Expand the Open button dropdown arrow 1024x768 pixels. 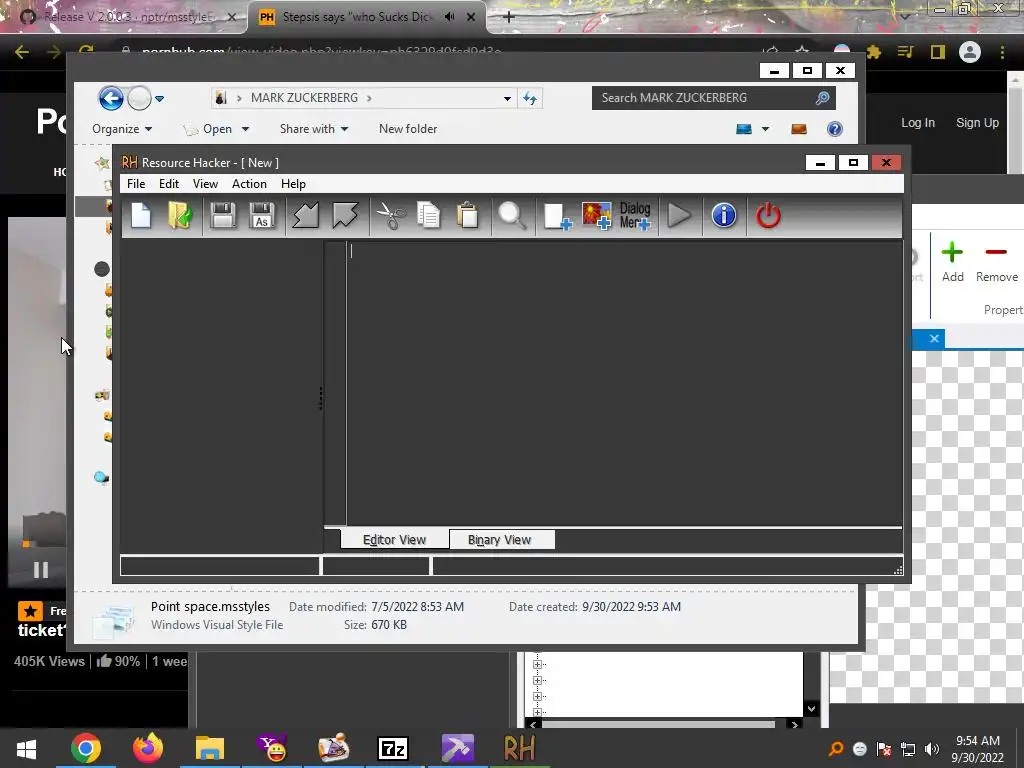[x=245, y=129]
